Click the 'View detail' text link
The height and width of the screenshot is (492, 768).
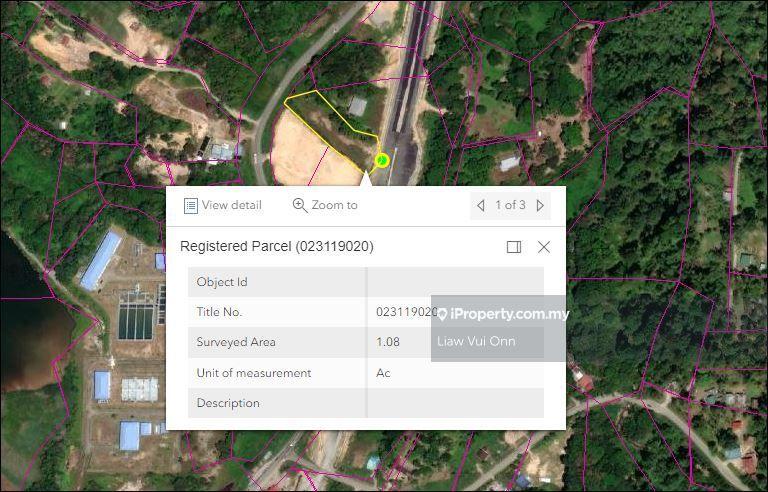231,205
